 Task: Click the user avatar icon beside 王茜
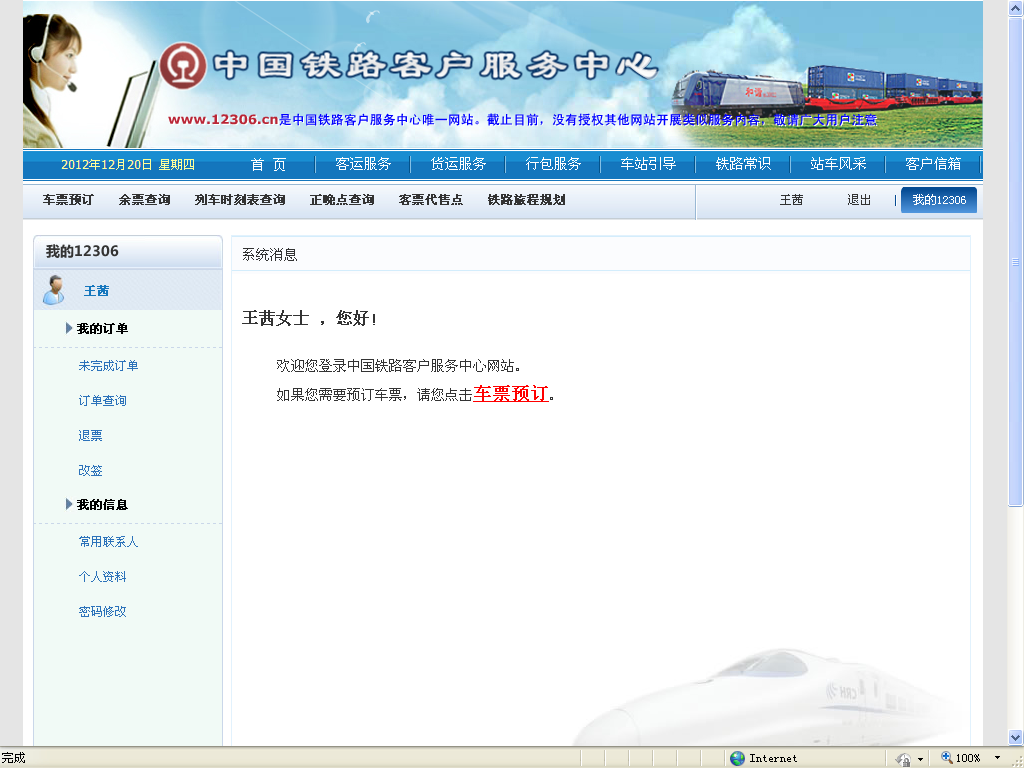tap(54, 290)
